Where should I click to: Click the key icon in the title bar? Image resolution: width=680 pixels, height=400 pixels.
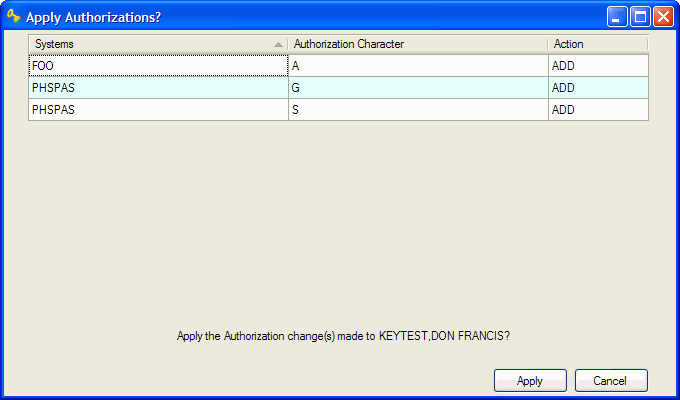click(x=14, y=17)
